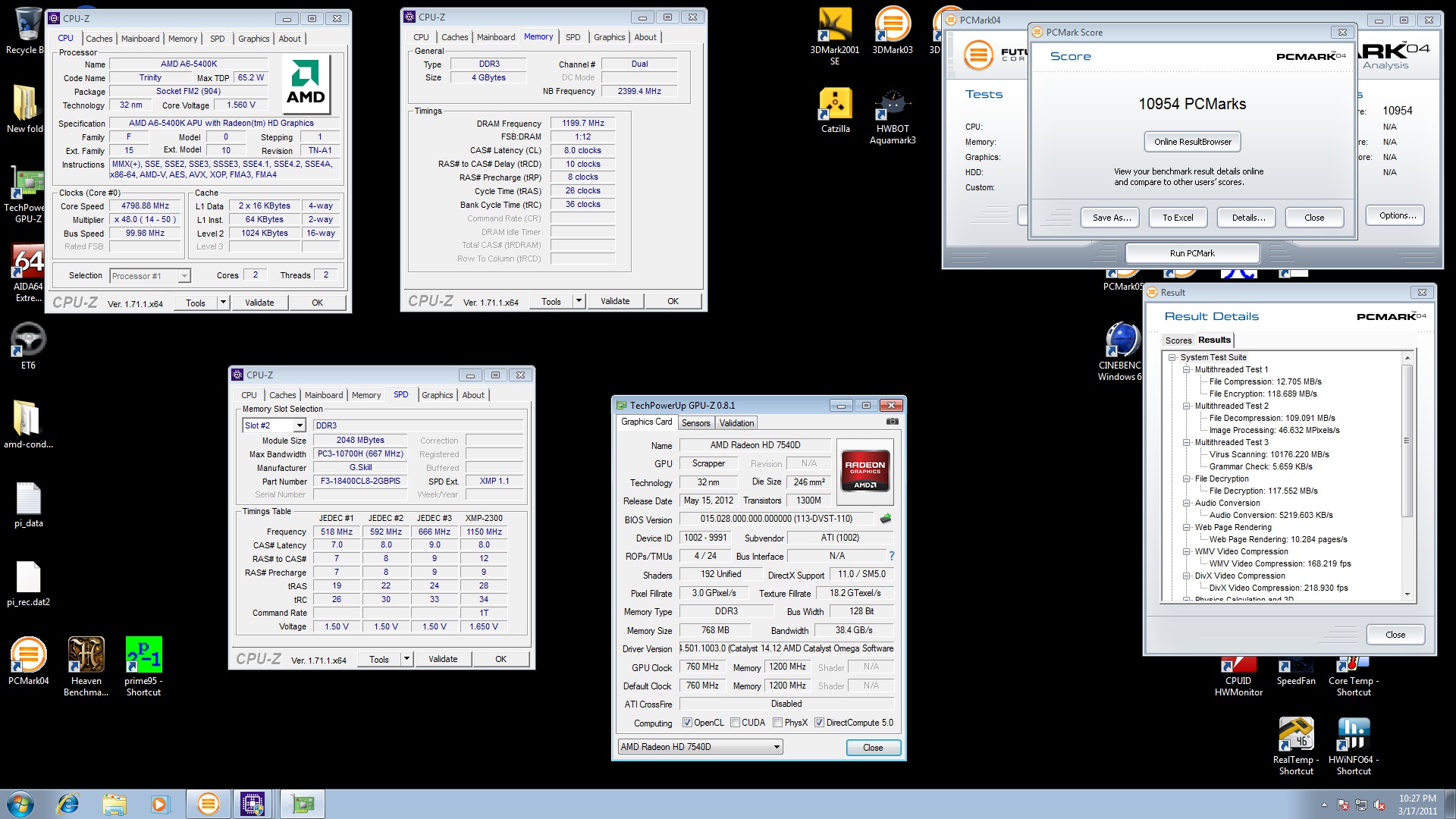Click the Bus Interface question mark in GPU-Z
The image size is (1456, 819).
(x=892, y=556)
